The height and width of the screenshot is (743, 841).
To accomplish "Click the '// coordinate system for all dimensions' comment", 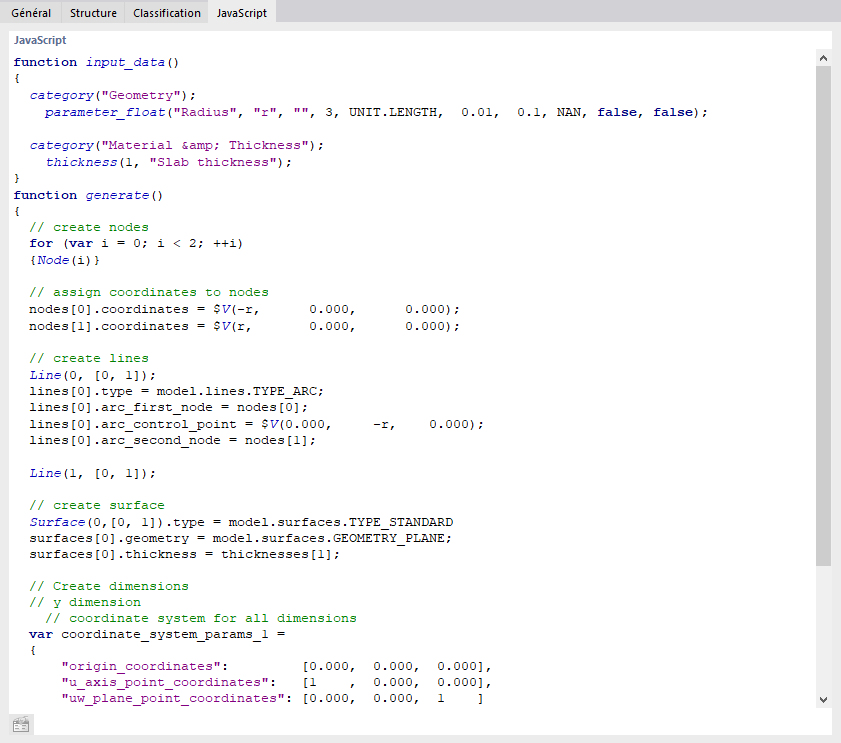I will [x=201, y=619].
